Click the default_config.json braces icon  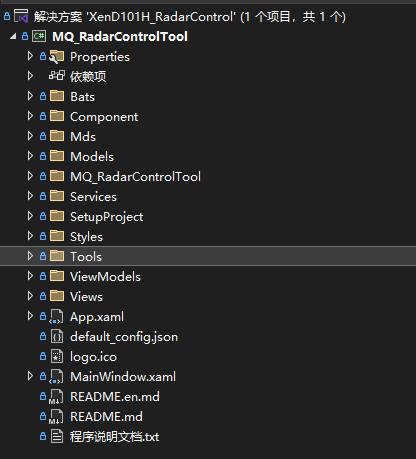(x=57, y=336)
